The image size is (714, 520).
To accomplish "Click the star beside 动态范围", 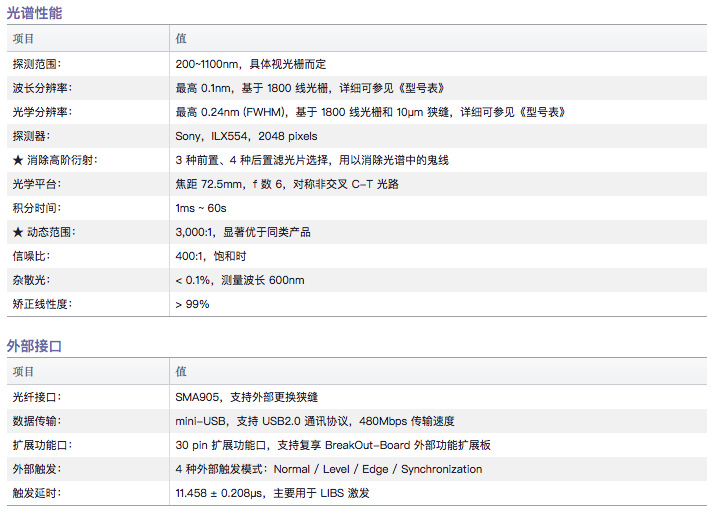I will pos(18,232).
